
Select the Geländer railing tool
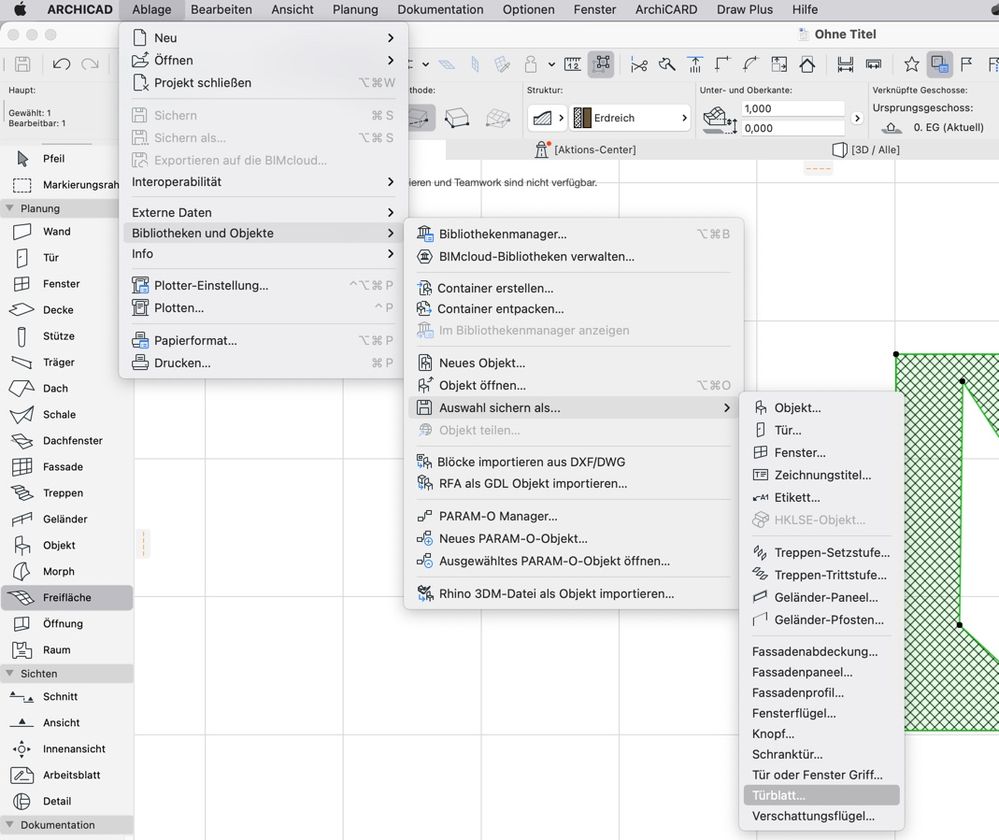point(67,519)
